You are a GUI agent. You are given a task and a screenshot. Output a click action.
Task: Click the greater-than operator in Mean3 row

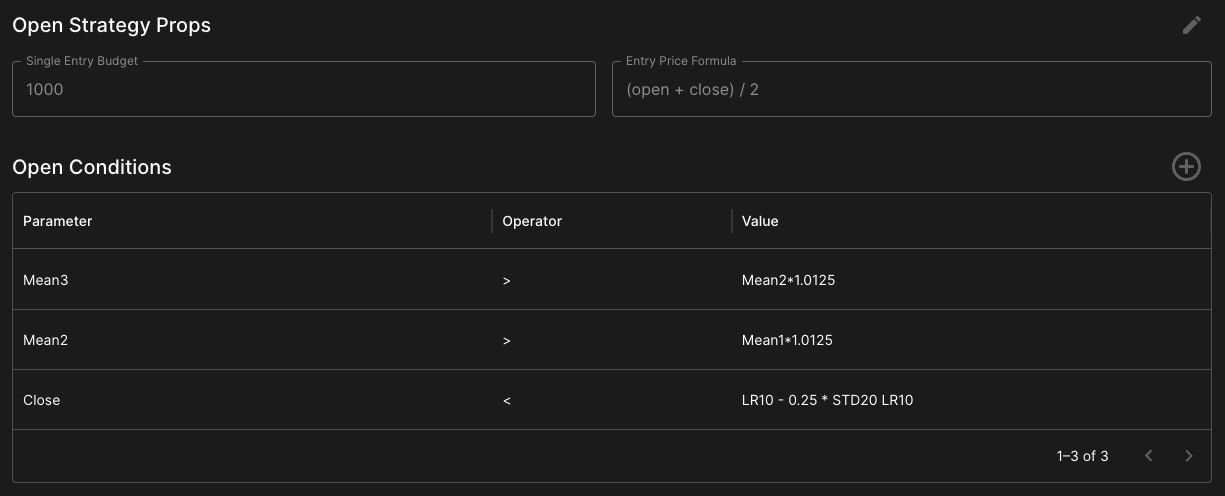point(507,281)
